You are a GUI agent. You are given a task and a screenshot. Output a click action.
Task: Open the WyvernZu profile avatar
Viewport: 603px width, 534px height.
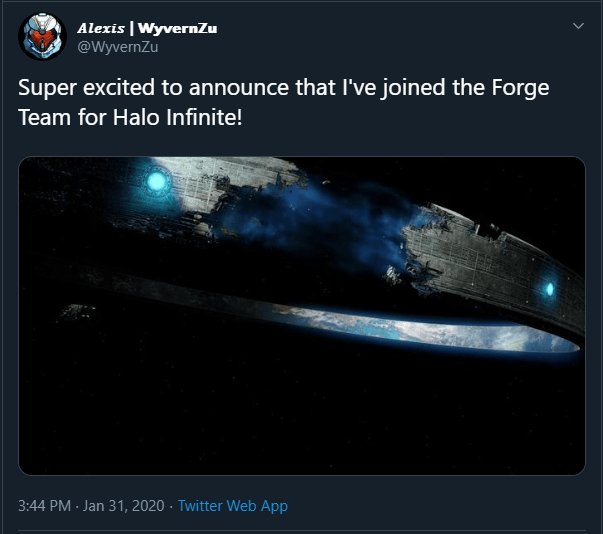point(42,36)
